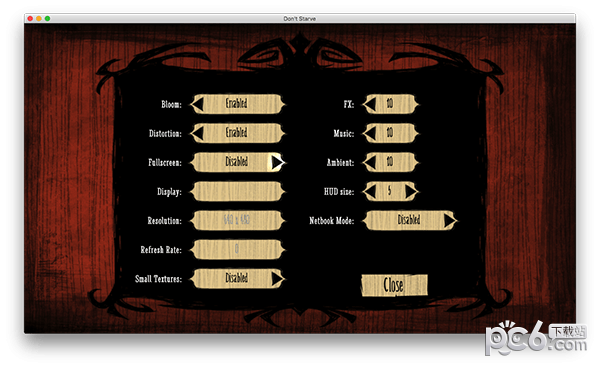
Task: Click the right arrow on Small Textures setting
Action: click(277, 279)
